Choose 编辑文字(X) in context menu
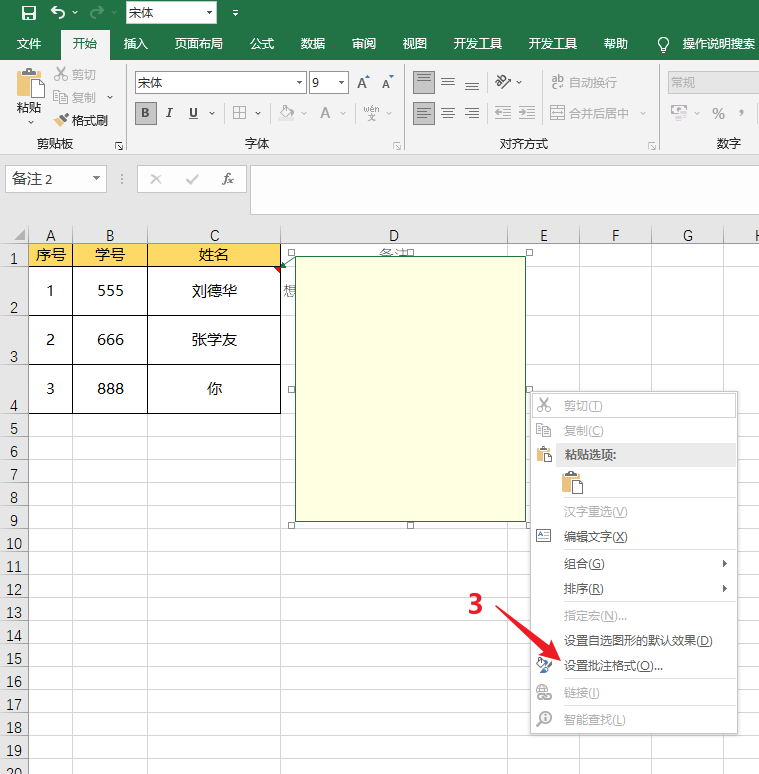The height and width of the screenshot is (774, 759). point(634,537)
